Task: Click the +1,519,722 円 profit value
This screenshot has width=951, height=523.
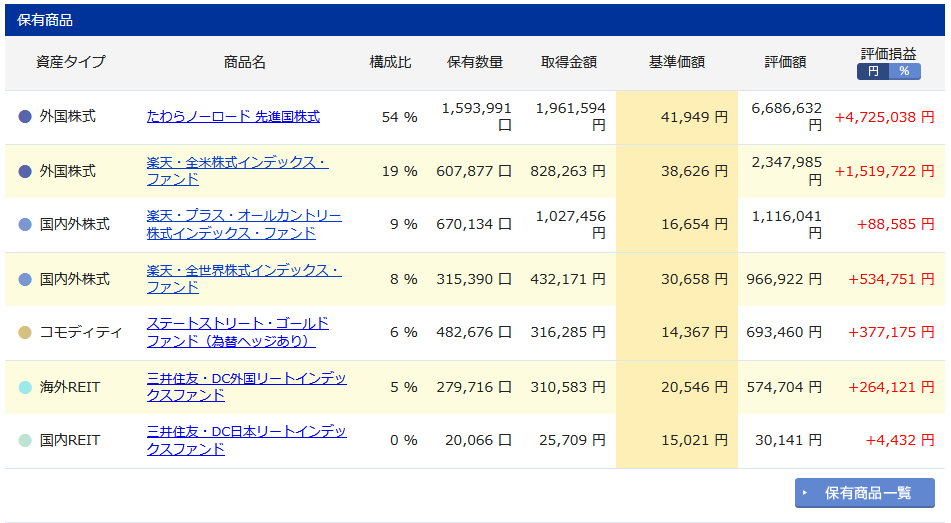Action: [884, 171]
